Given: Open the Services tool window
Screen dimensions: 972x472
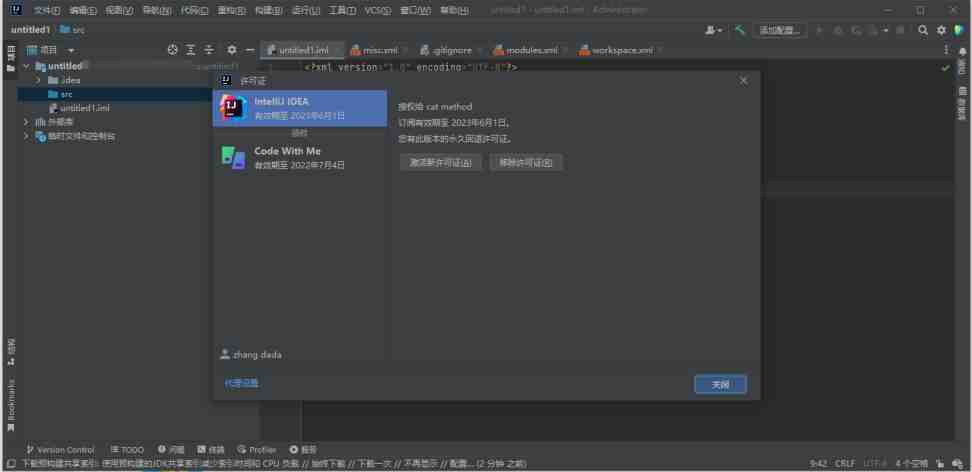Looking at the screenshot, I should [x=303, y=450].
